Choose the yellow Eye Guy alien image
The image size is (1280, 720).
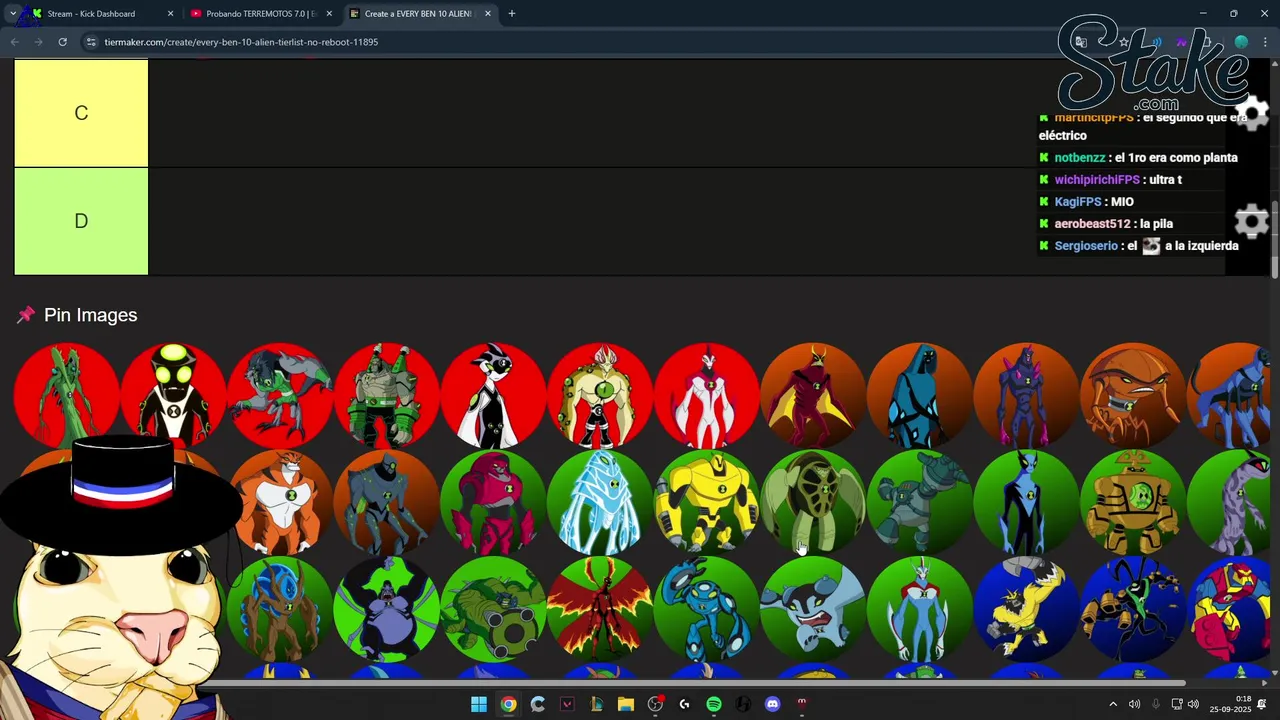[600, 395]
